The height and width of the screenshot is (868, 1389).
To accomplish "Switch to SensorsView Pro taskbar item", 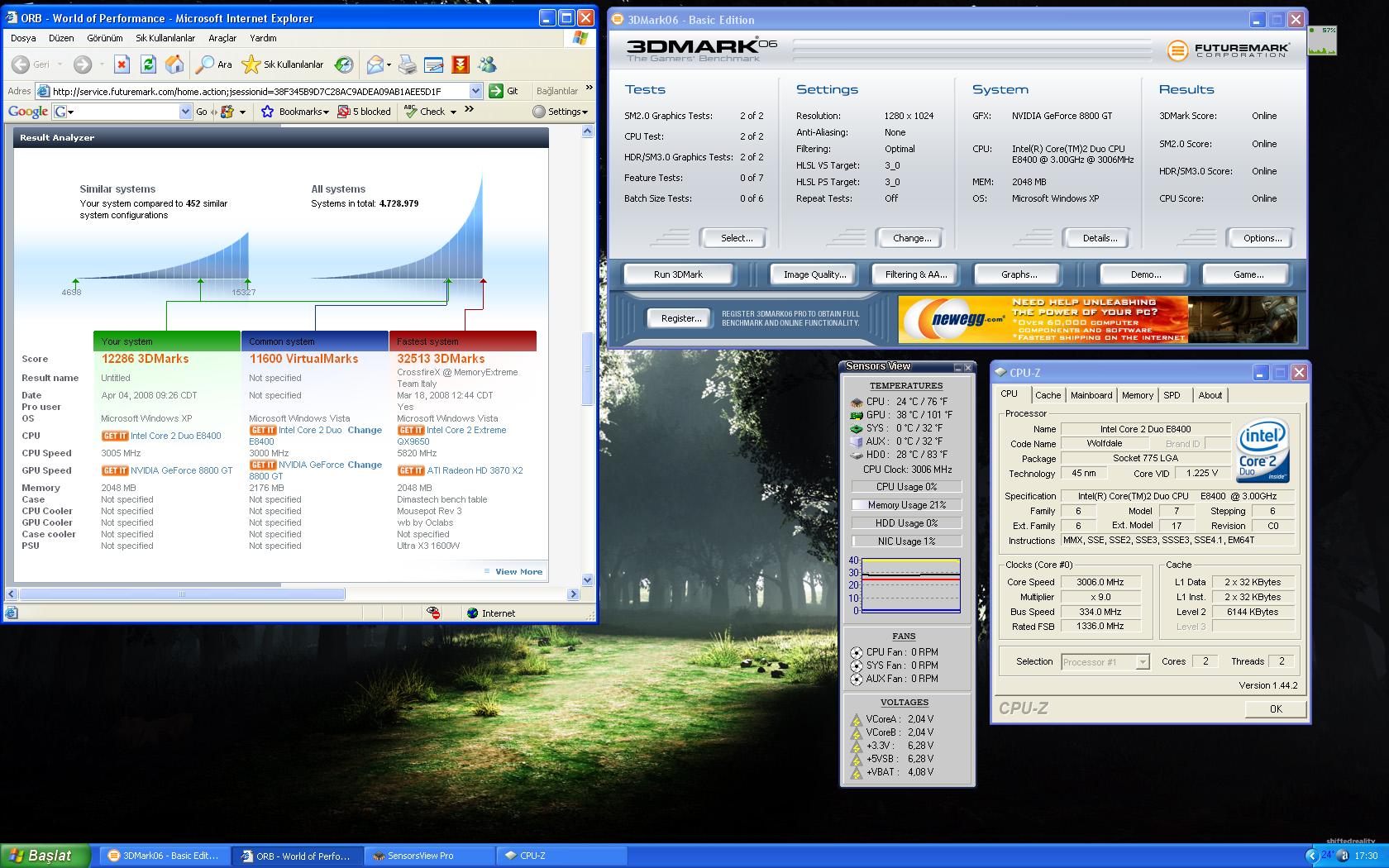I will tap(427, 856).
